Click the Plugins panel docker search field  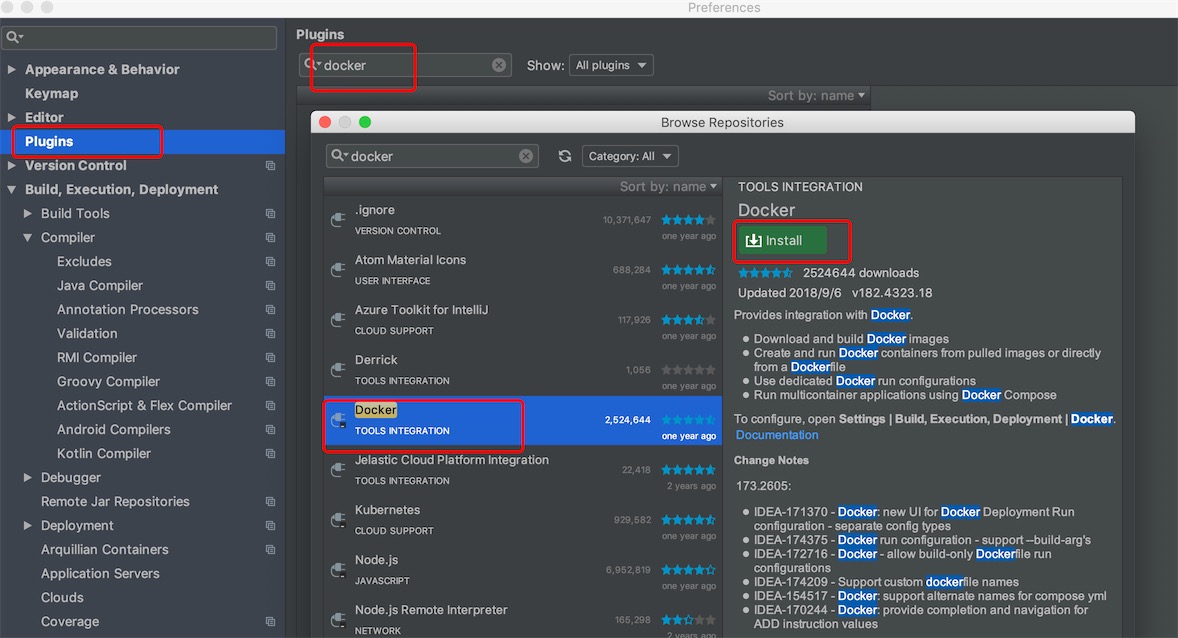click(406, 65)
